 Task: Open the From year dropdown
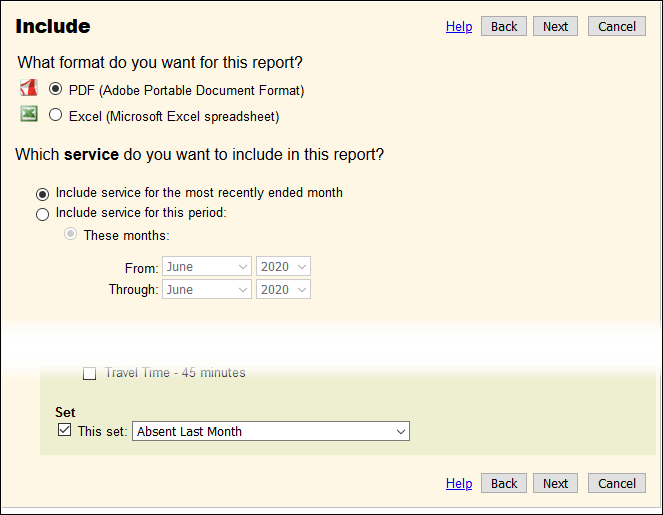pyautogui.click(x=283, y=266)
